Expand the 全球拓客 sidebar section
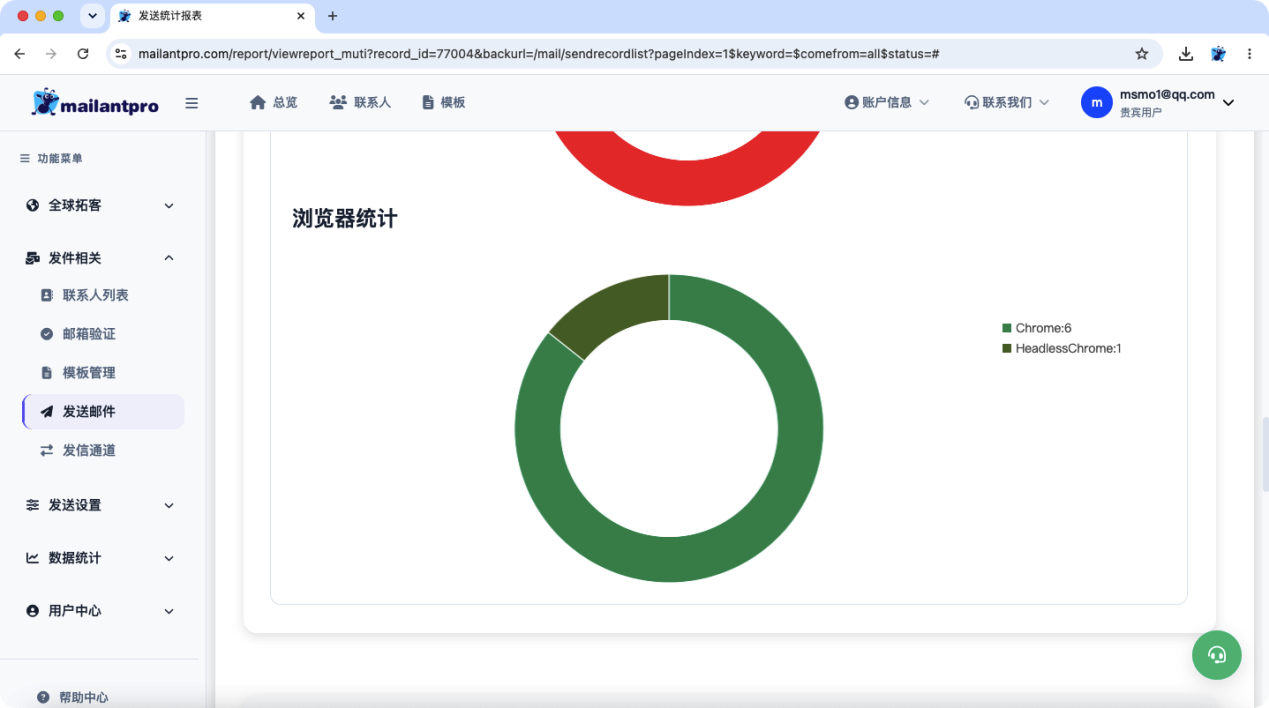Viewport: 1269px width, 708px height. coord(100,205)
